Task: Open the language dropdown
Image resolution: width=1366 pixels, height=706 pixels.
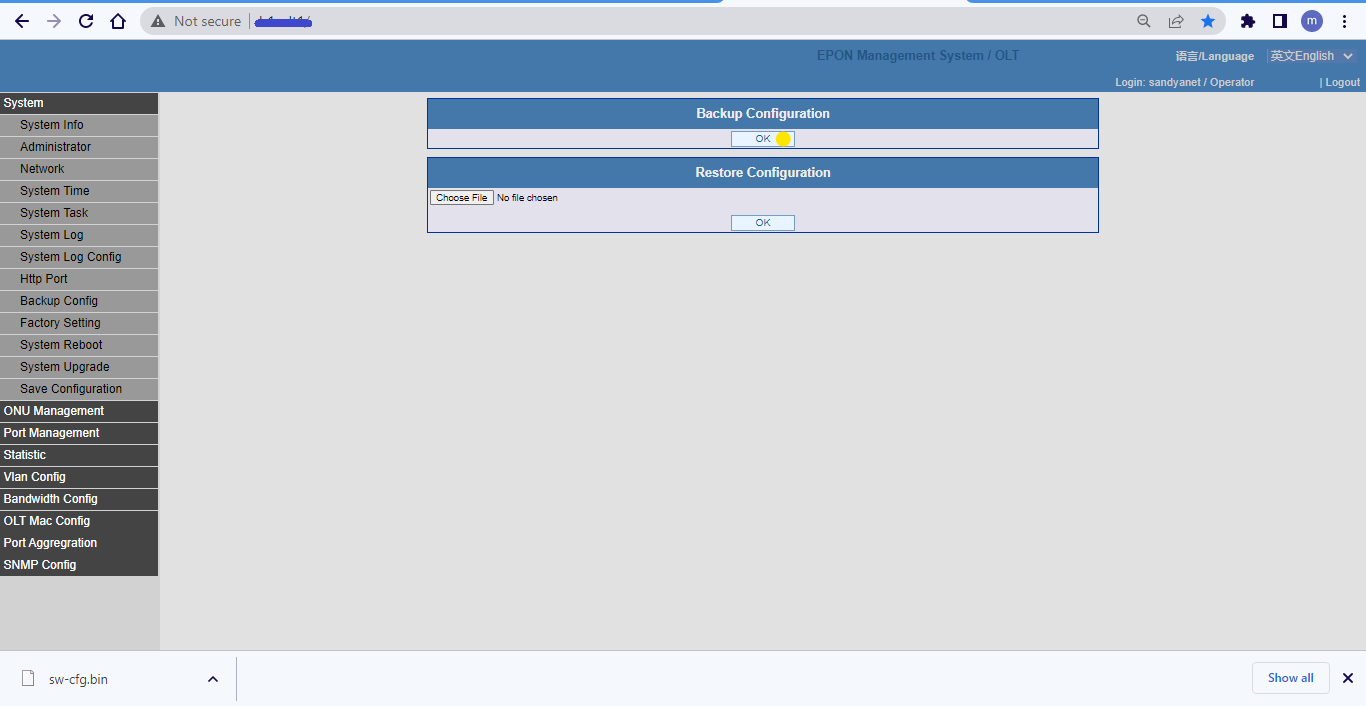Action: [x=1311, y=56]
